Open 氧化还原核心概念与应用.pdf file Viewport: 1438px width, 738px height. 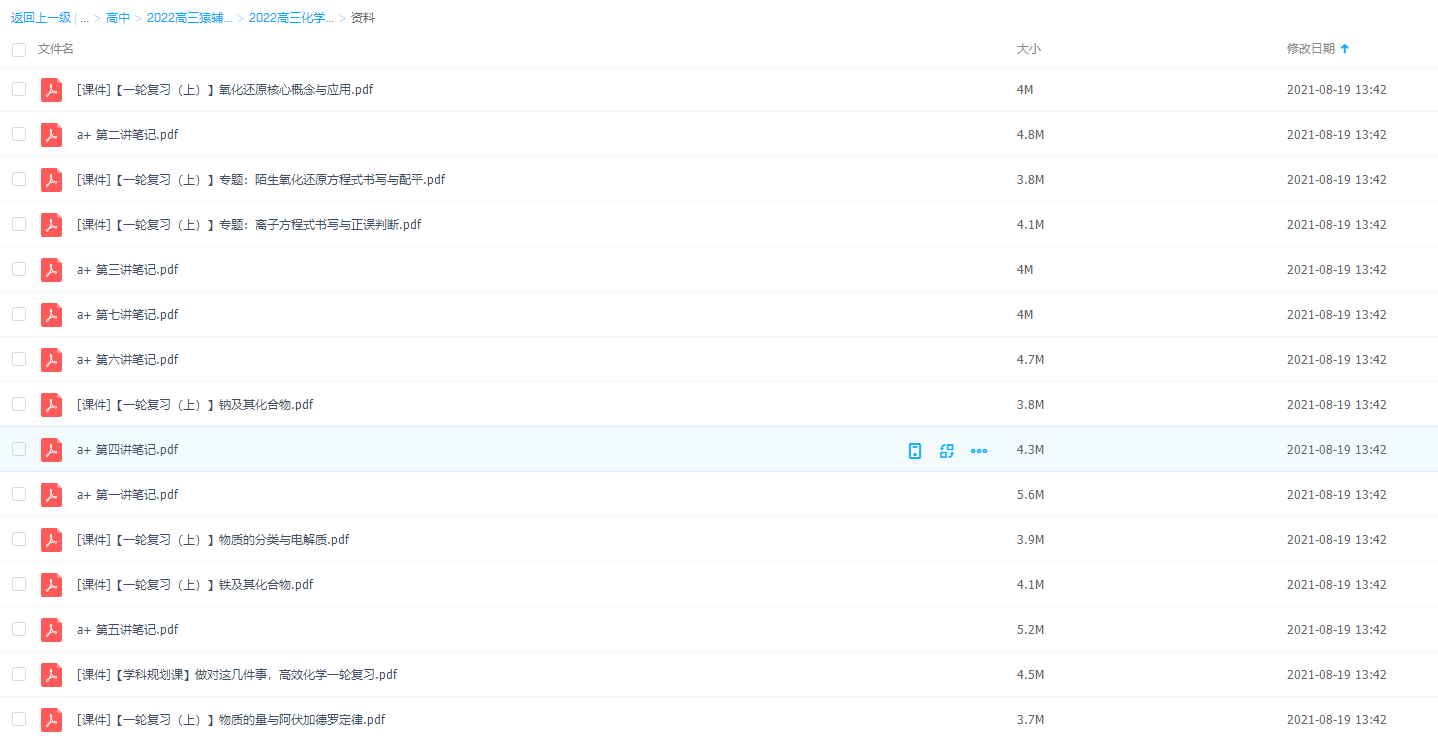coord(225,90)
